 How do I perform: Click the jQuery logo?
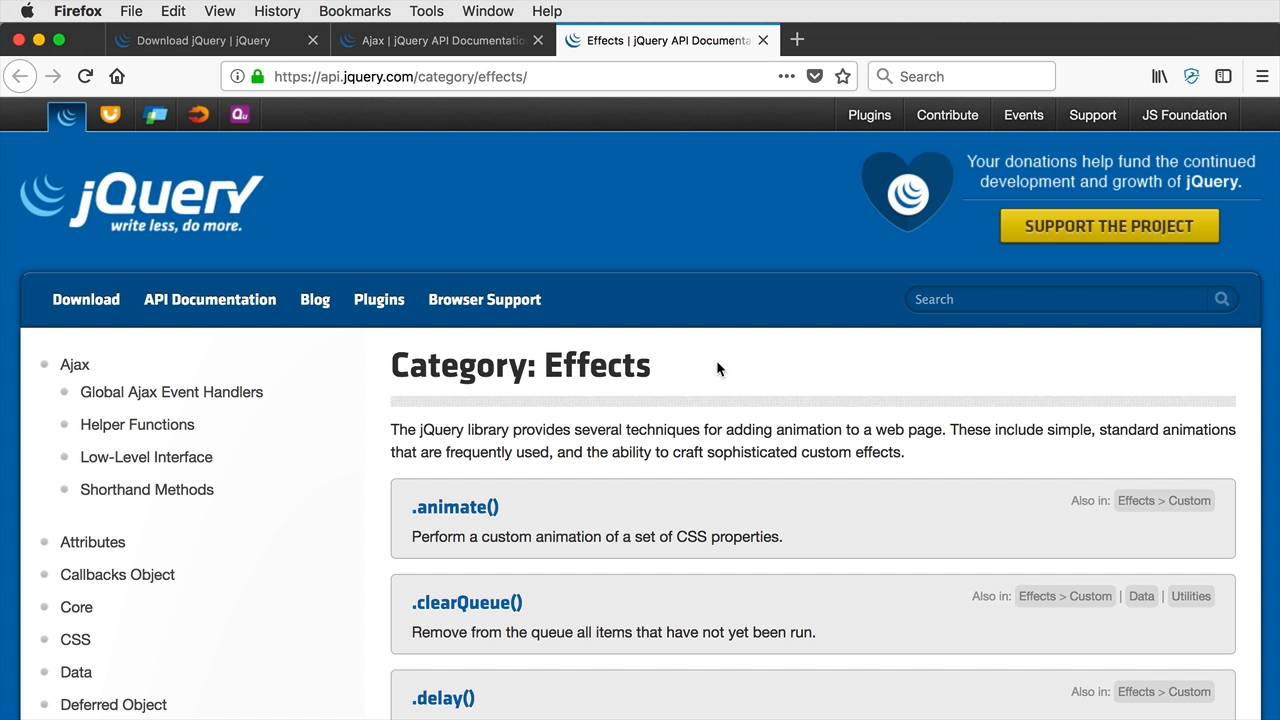point(141,203)
